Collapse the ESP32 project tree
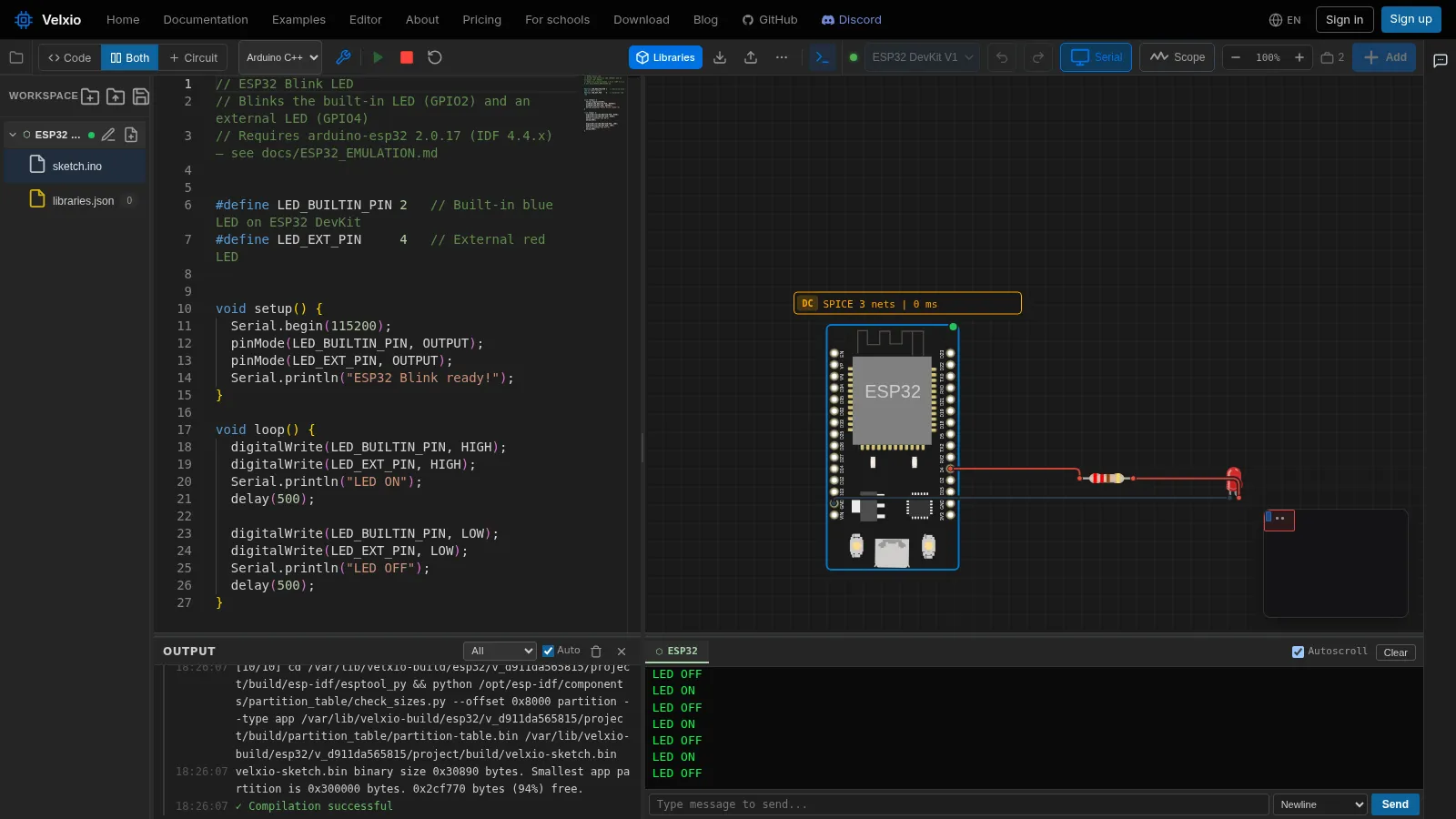 pyautogui.click(x=13, y=135)
